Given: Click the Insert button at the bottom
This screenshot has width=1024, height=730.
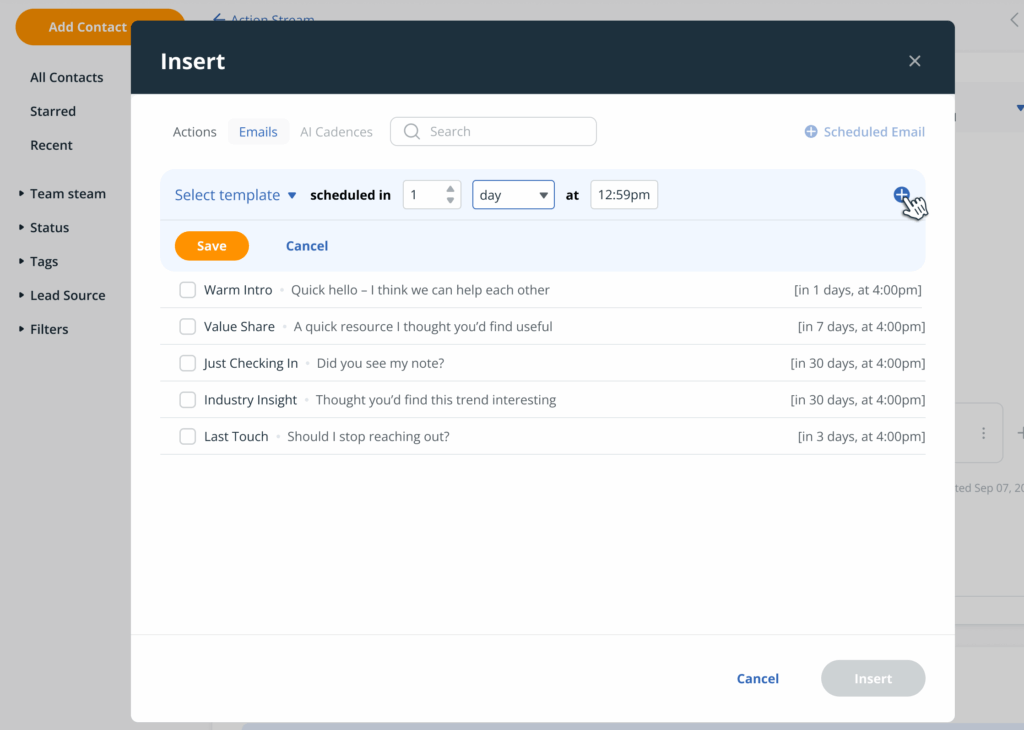Looking at the screenshot, I should [872, 678].
